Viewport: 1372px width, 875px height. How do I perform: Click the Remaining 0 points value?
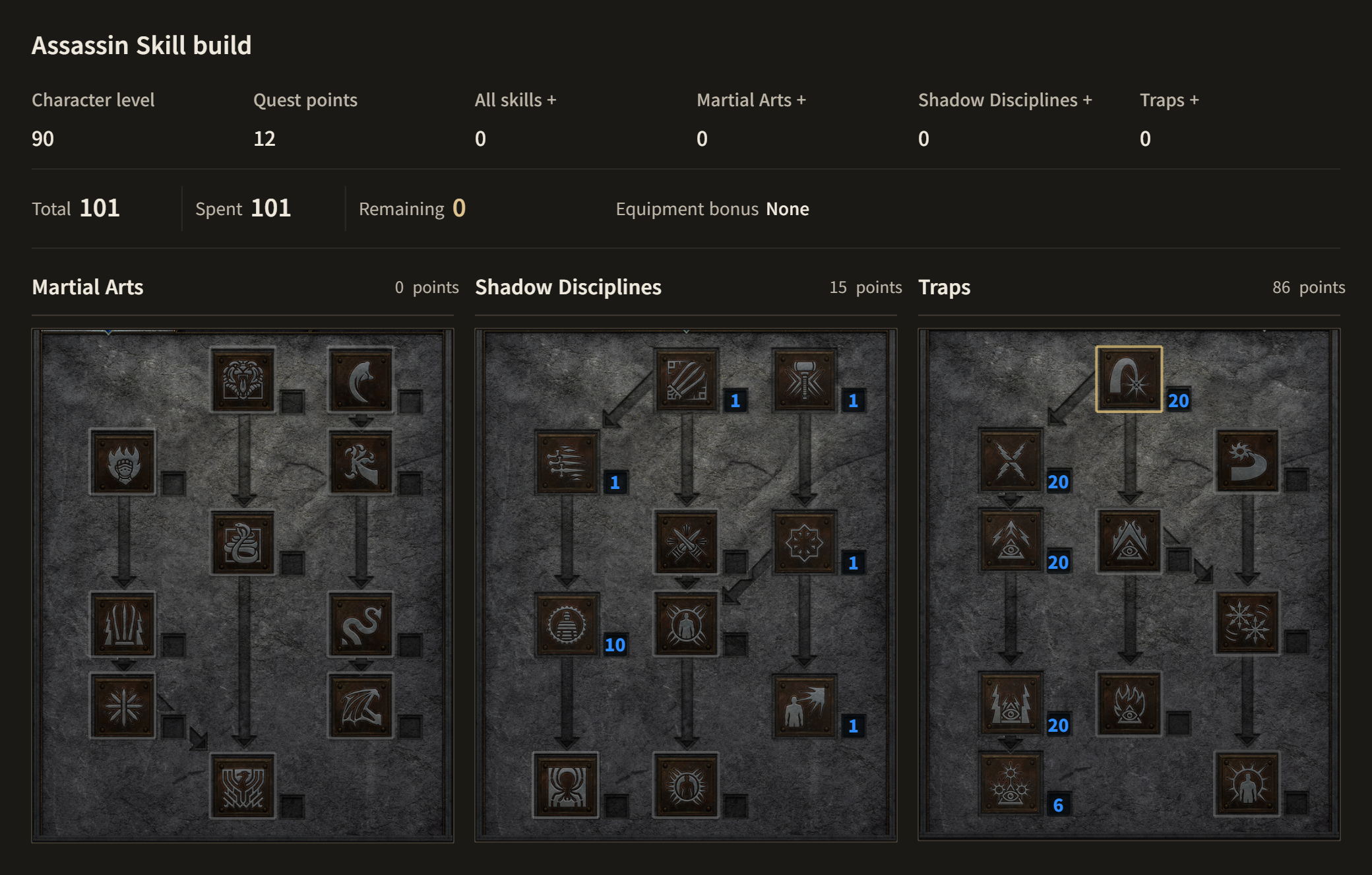pos(459,209)
